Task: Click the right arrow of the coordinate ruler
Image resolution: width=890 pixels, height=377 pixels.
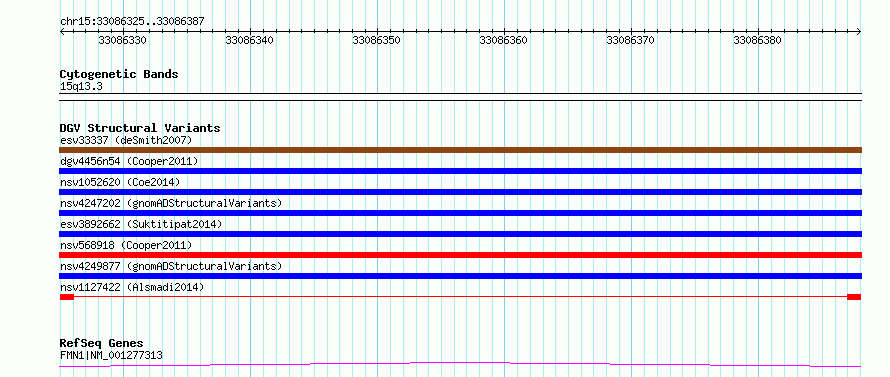Action: pyautogui.click(x=859, y=32)
